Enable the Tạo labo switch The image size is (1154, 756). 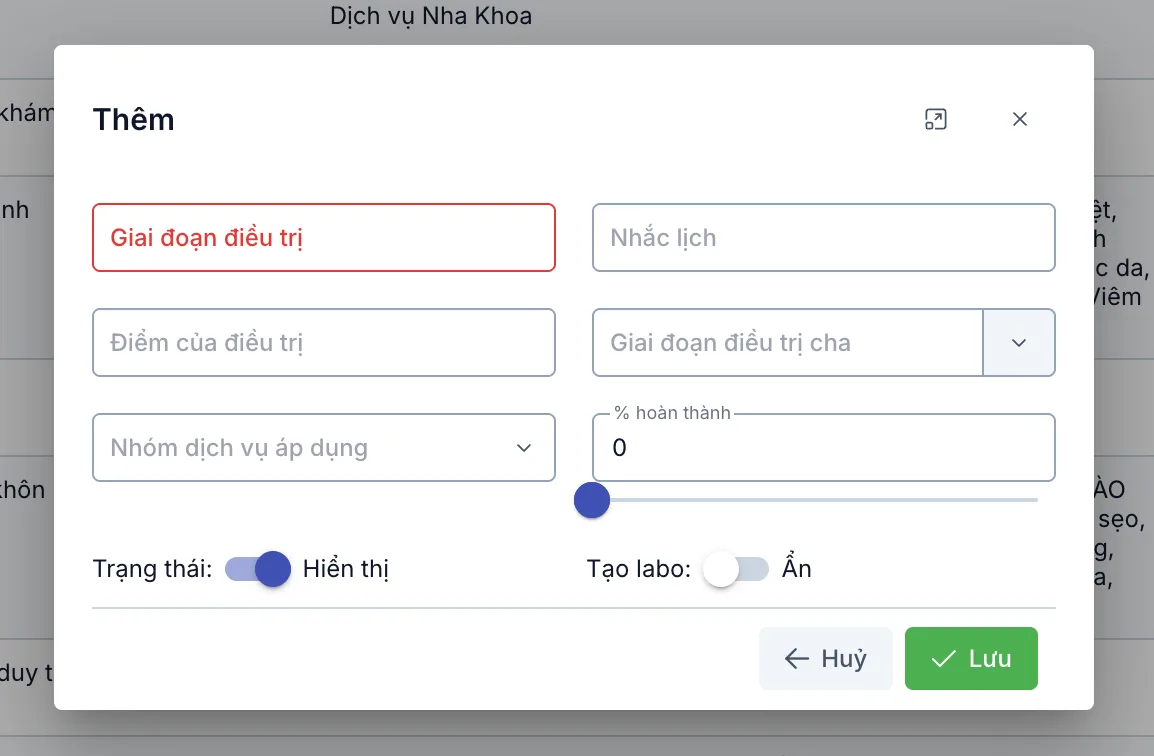(735, 569)
